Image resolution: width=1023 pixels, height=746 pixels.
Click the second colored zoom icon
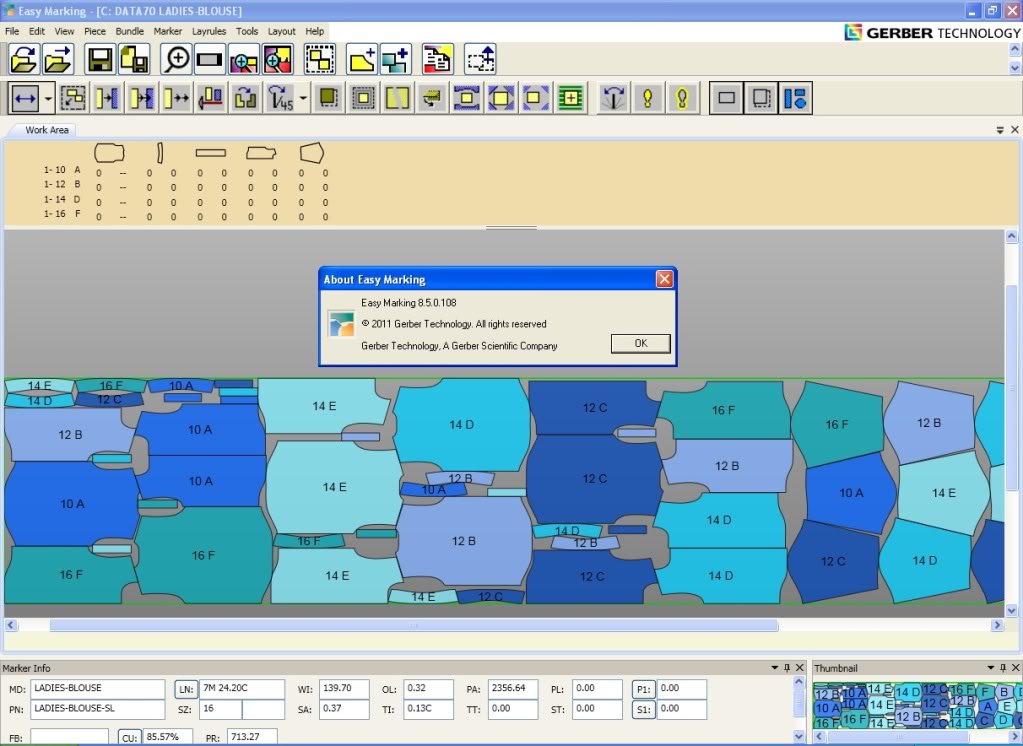tap(277, 59)
